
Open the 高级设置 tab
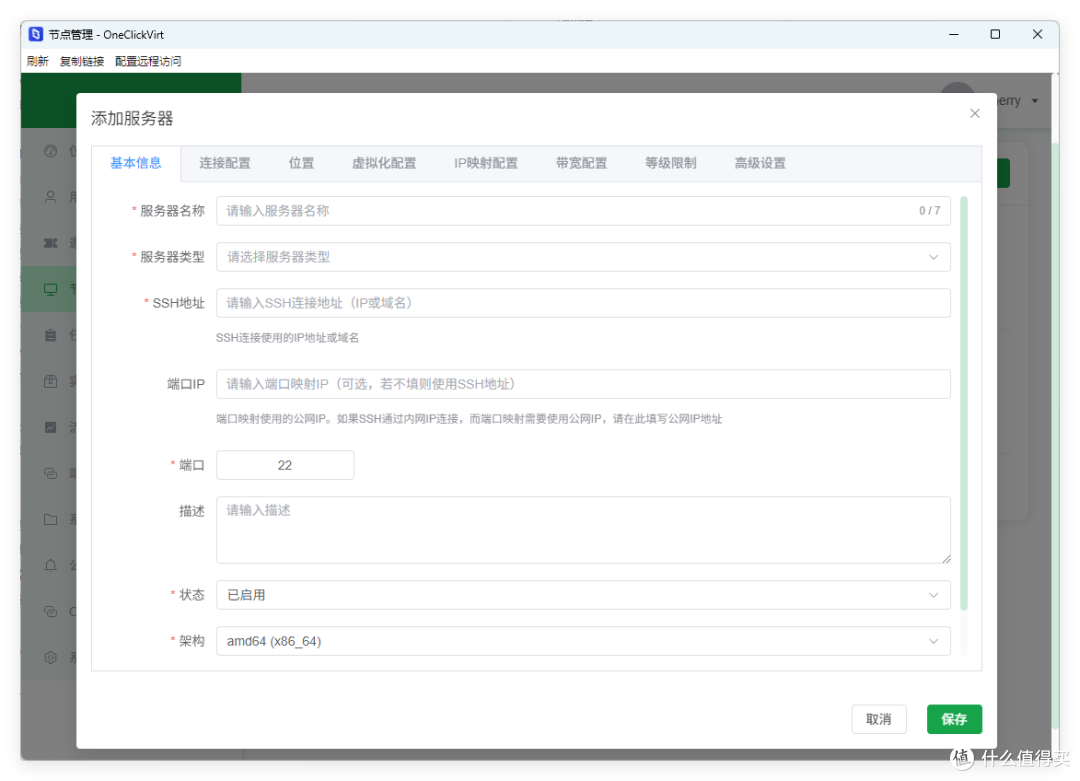(x=760, y=163)
